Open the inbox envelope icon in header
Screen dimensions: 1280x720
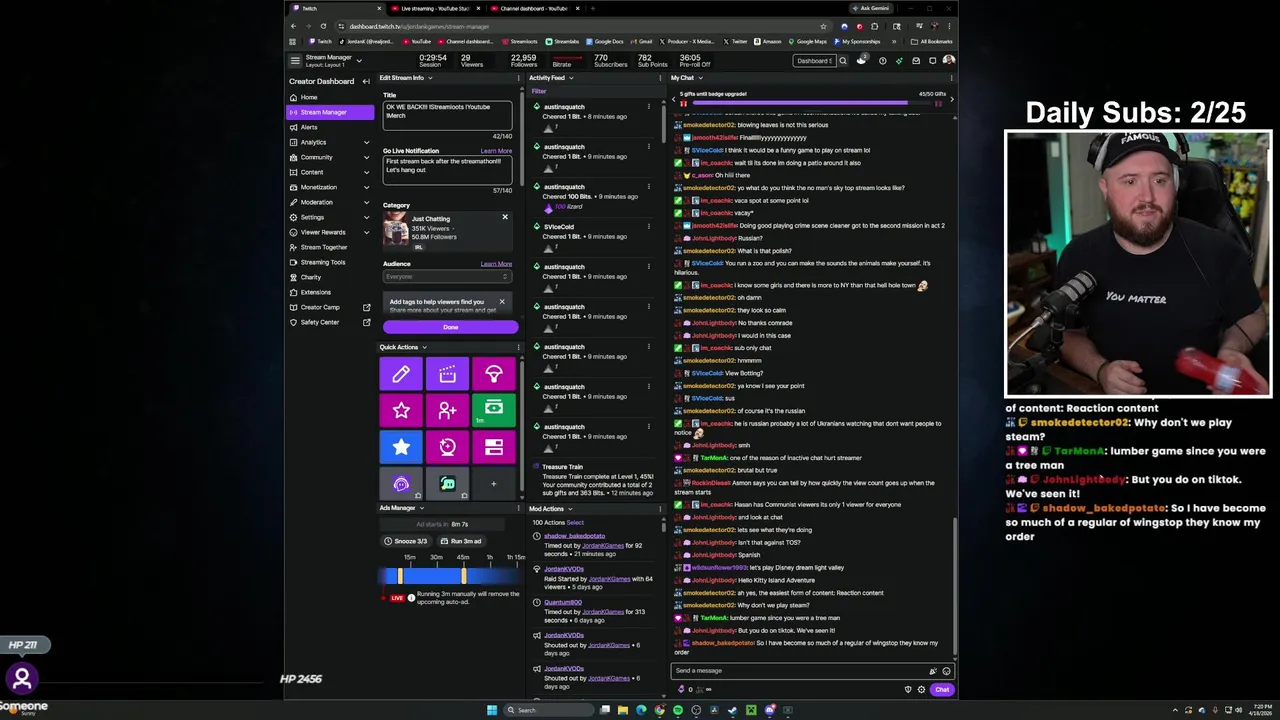pos(915,61)
